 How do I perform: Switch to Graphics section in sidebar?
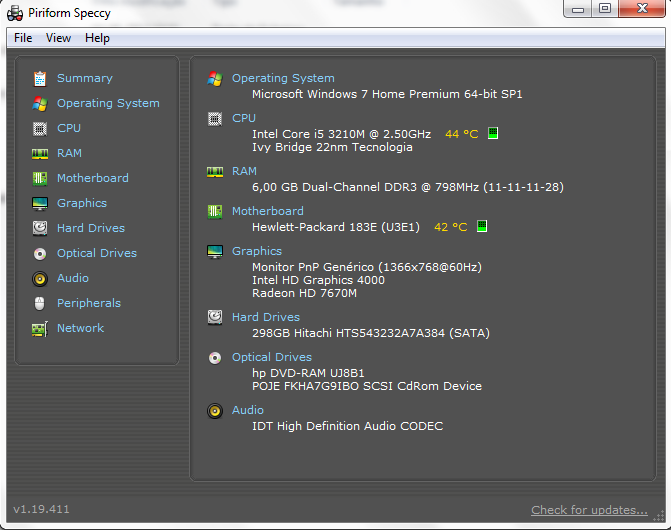pos(82,203)
